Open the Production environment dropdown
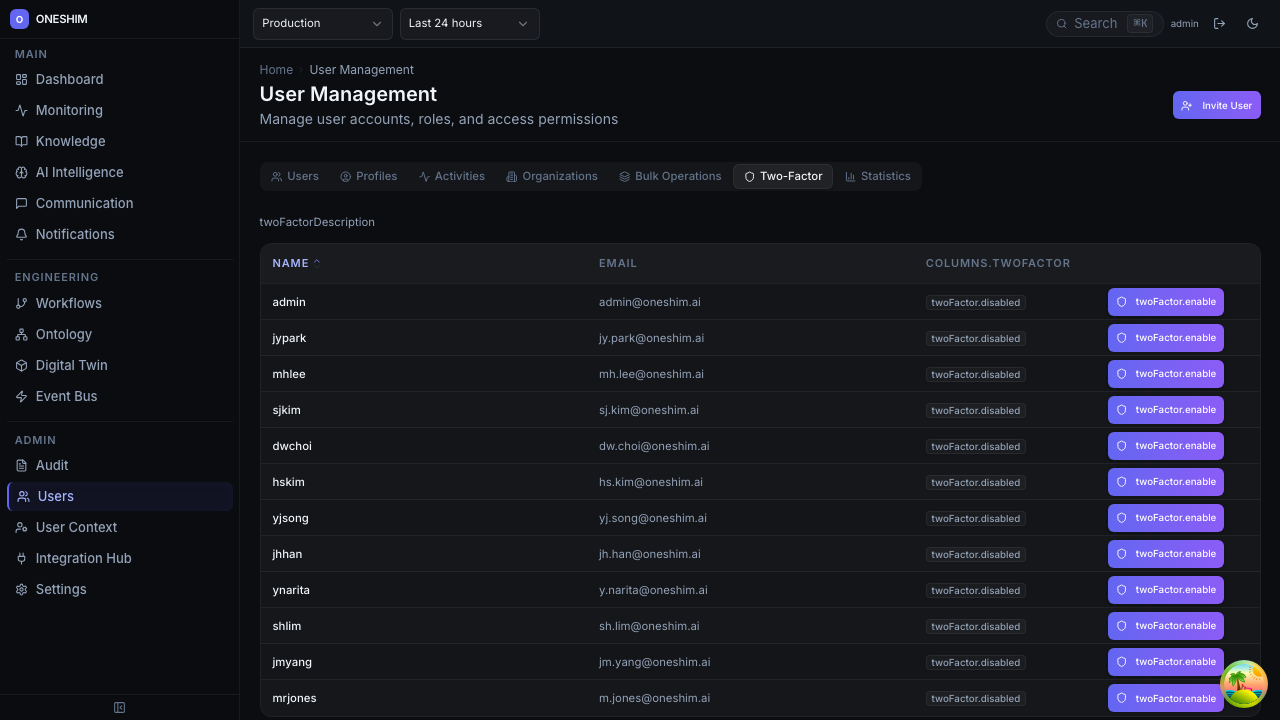The height and width of the screenshot is (720, 1280). [322, 24]
